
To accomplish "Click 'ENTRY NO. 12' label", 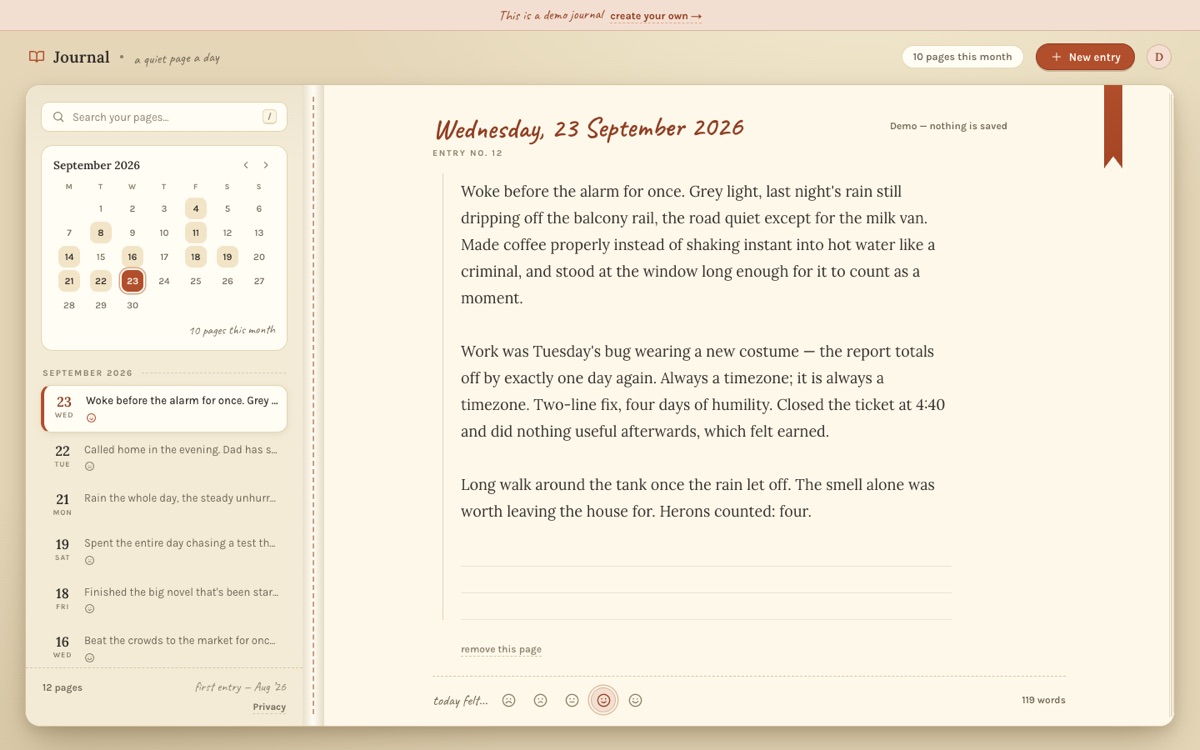I will click(467, 153).
